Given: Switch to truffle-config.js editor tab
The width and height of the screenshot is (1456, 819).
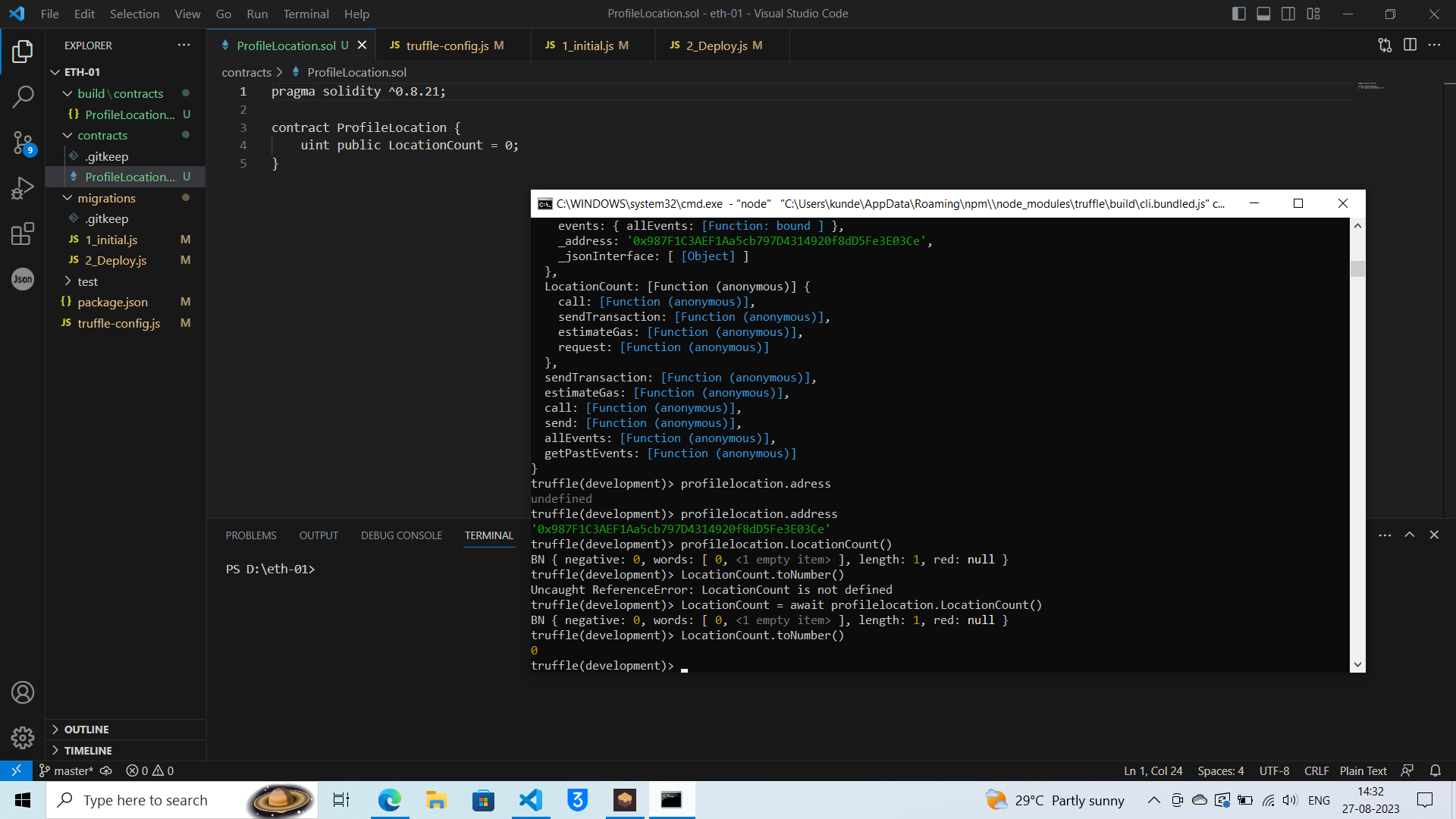Looking at the screenshot, I should (447, 45).
